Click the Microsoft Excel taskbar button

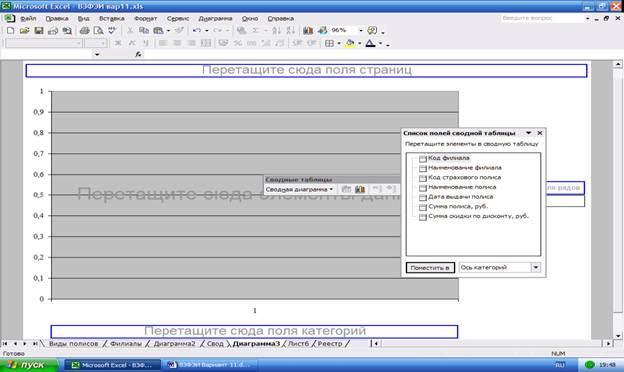click(x=113, y=365)
